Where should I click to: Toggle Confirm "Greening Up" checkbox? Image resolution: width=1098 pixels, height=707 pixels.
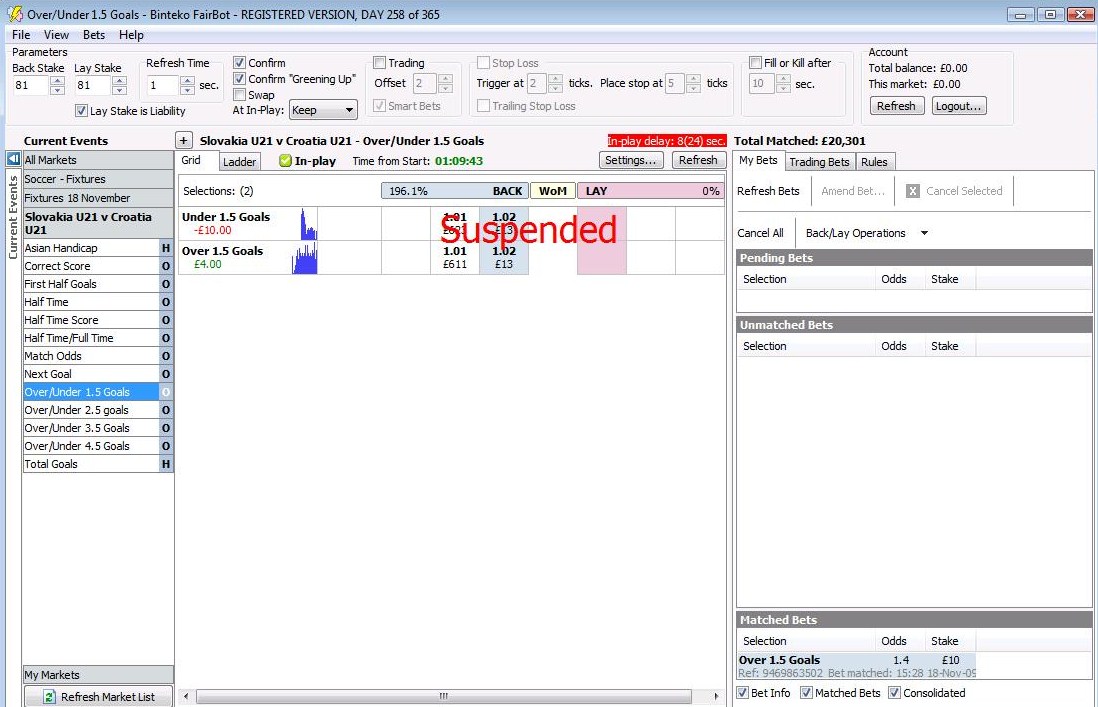pyautogui.click(x=239, y=79)
